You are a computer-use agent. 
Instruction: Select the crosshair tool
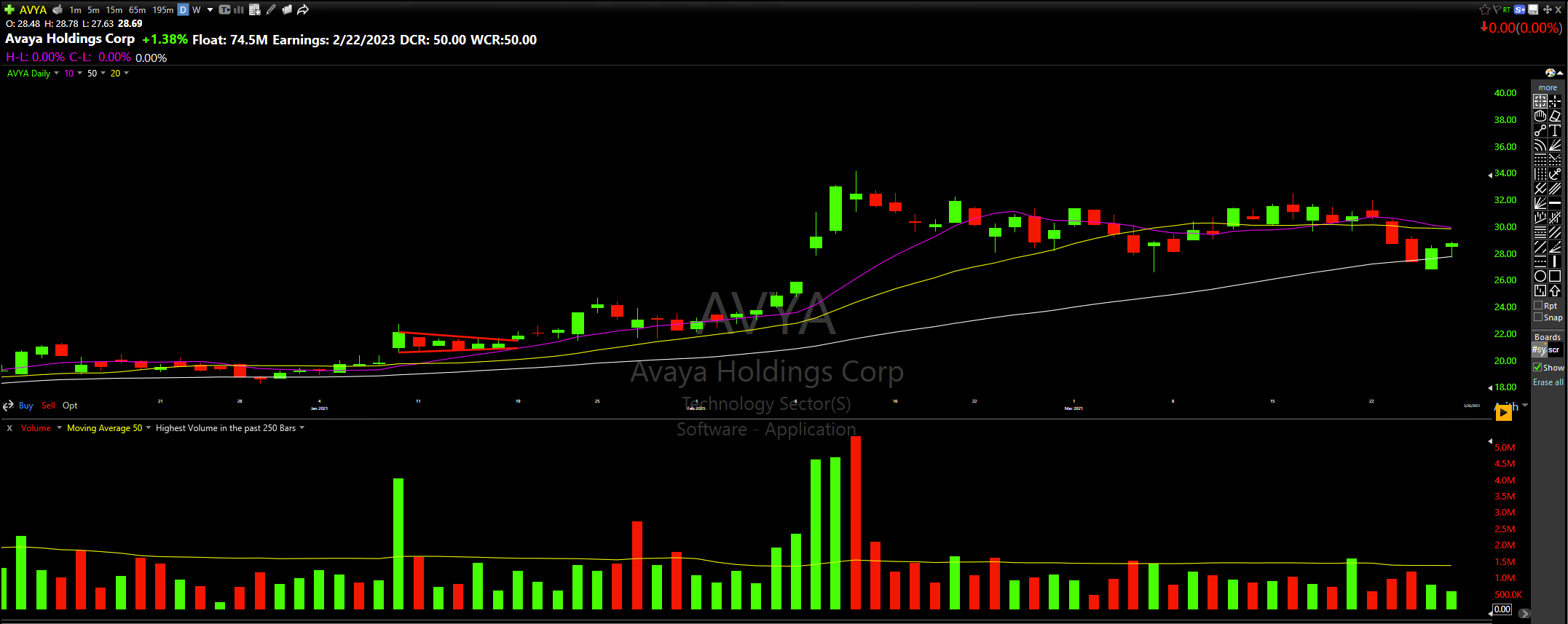[x=1555, y=101]
